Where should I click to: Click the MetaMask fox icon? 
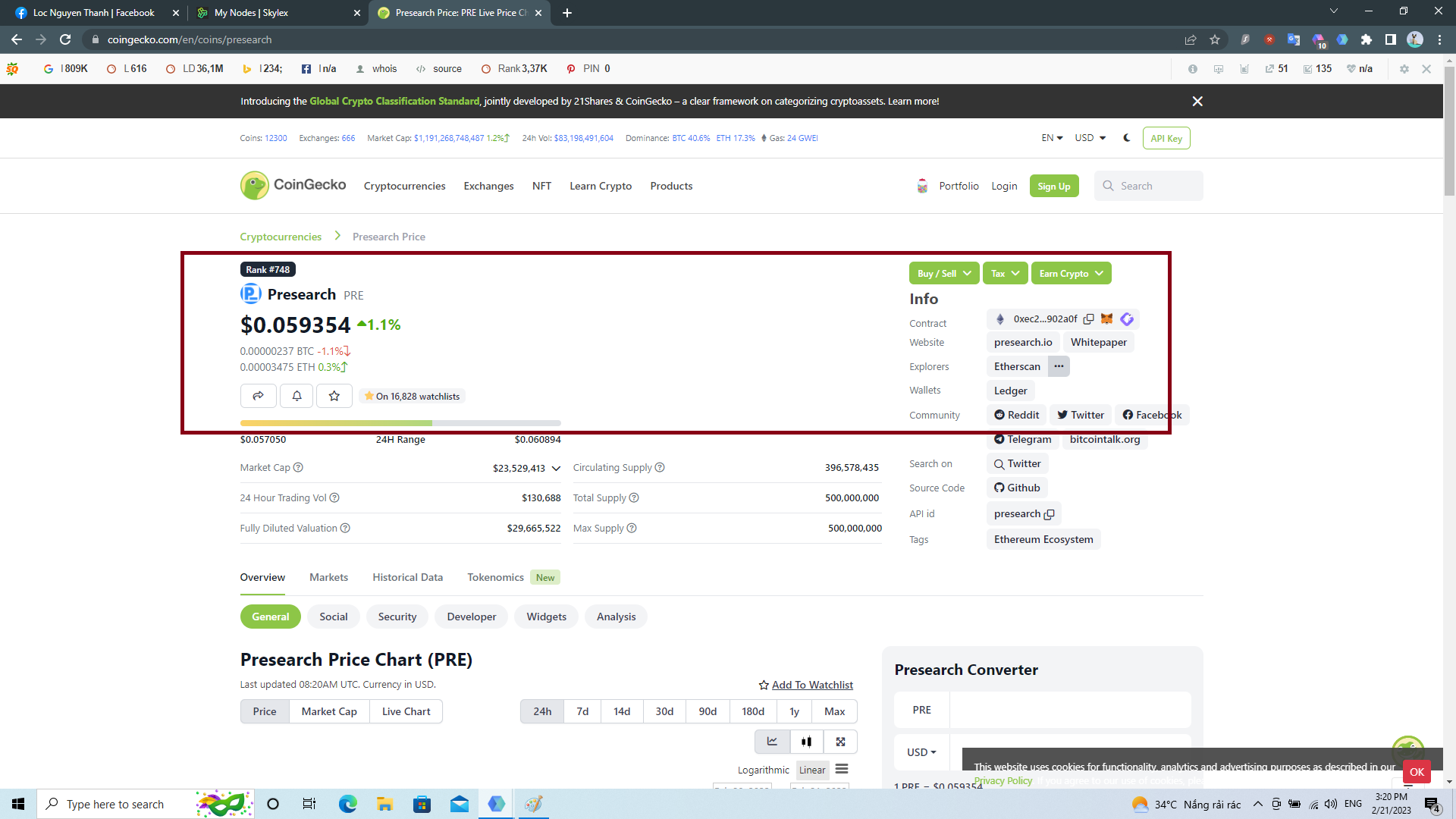click(1106, 319)
